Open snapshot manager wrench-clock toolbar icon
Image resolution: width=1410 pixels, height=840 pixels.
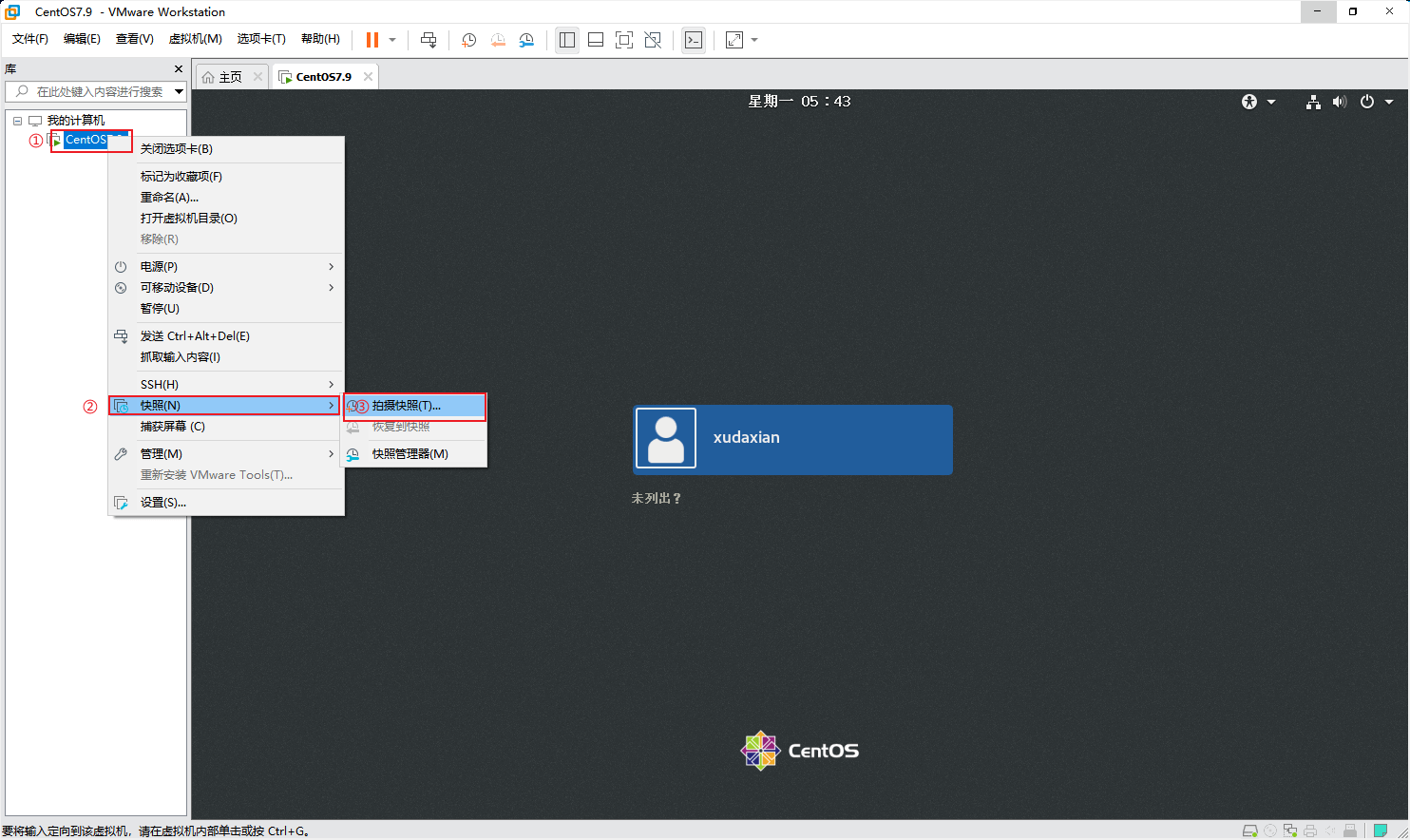[526, 40]
